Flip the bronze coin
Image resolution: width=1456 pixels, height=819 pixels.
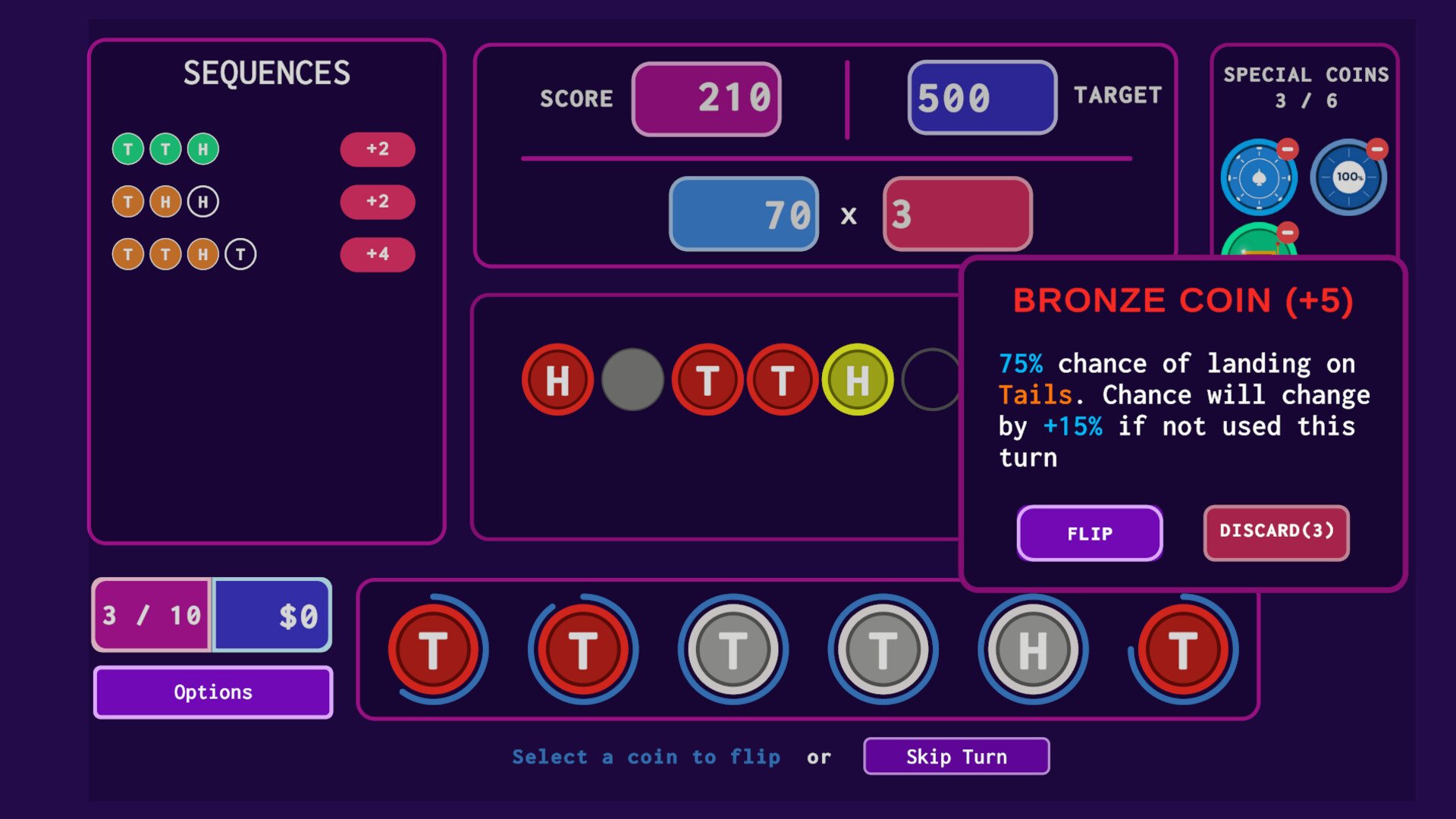pyautogui.click(x=1090, y=533)
